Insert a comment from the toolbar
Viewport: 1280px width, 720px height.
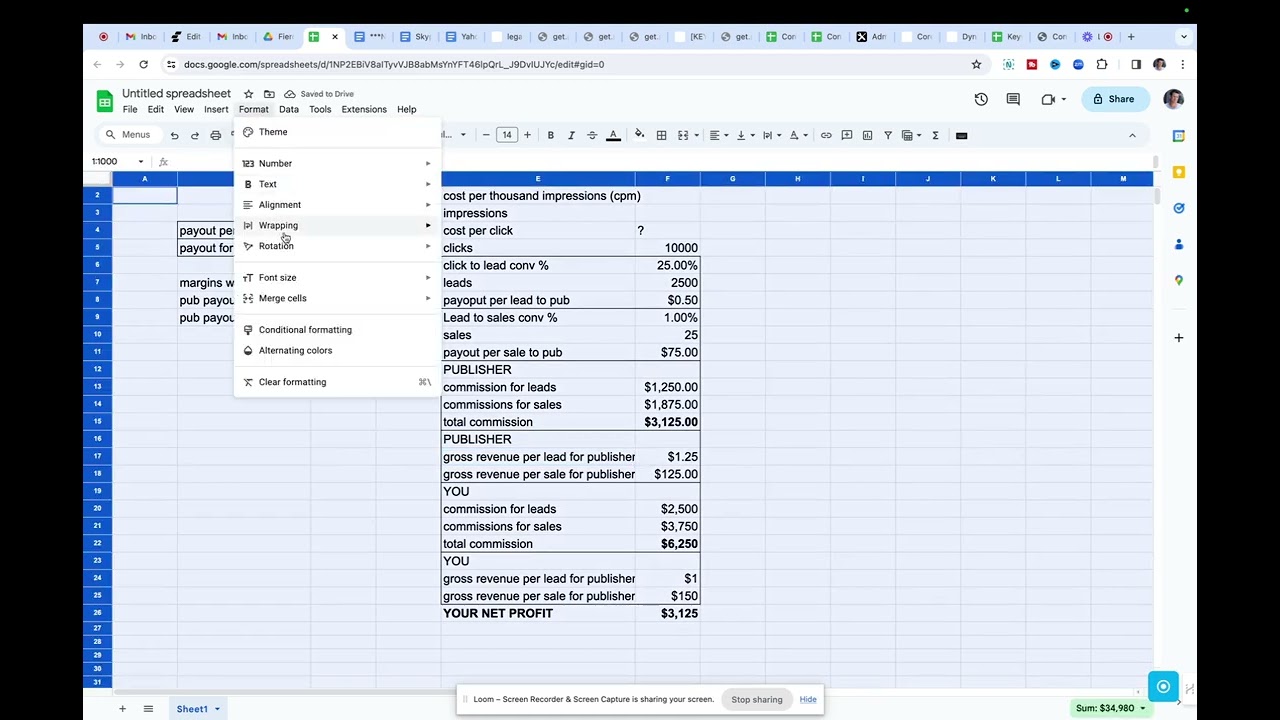[x=847, y=135]
